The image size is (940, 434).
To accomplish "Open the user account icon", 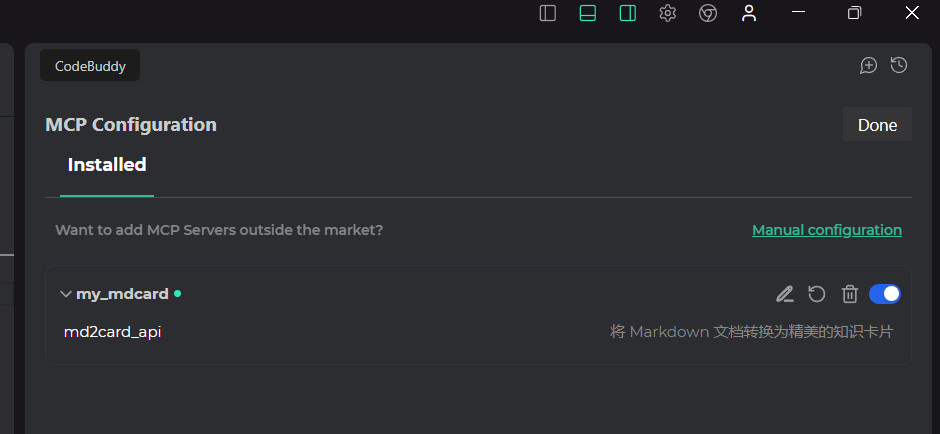I will [748, 13].
